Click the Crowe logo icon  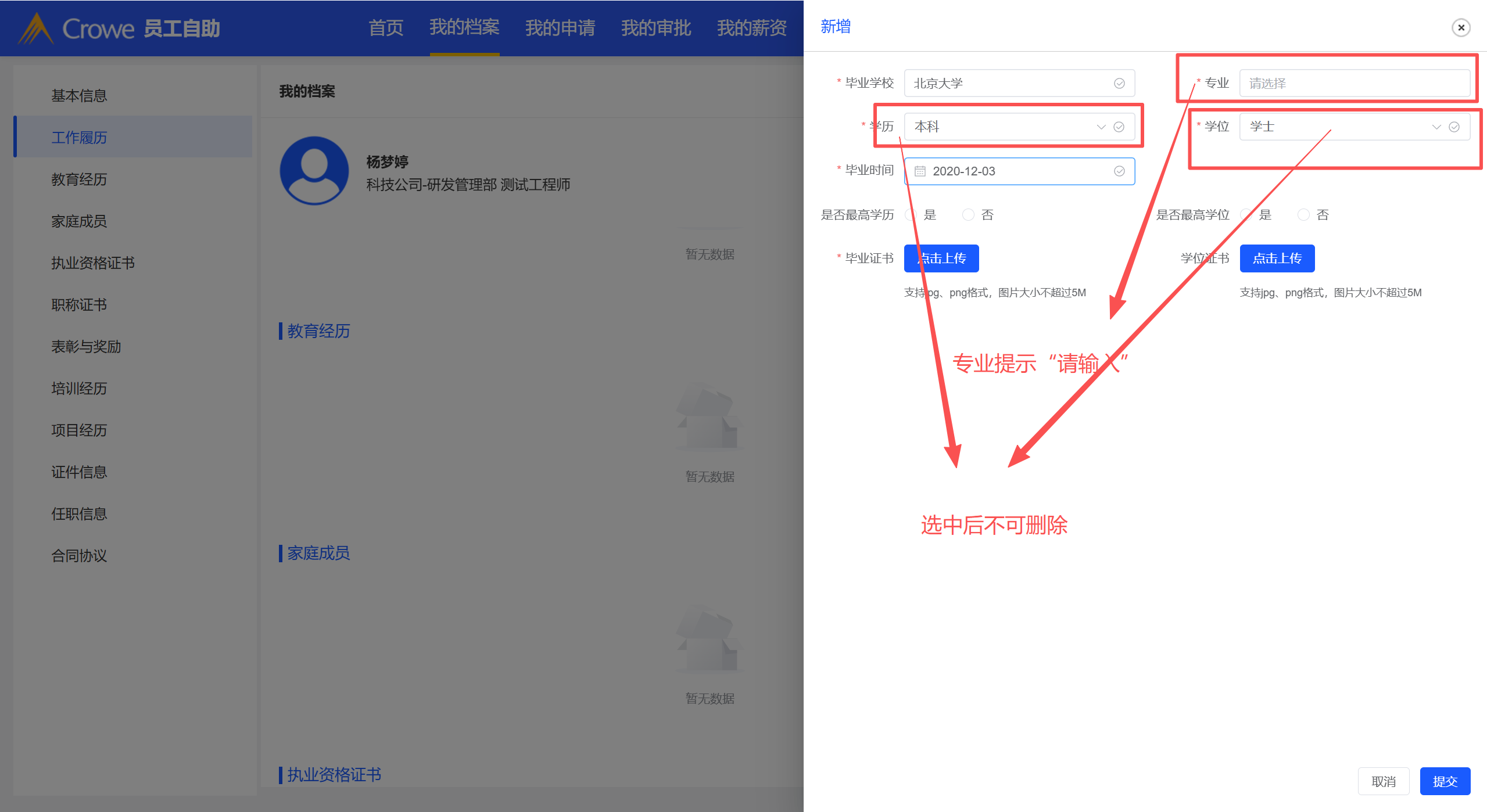click(x=36, y=28)
